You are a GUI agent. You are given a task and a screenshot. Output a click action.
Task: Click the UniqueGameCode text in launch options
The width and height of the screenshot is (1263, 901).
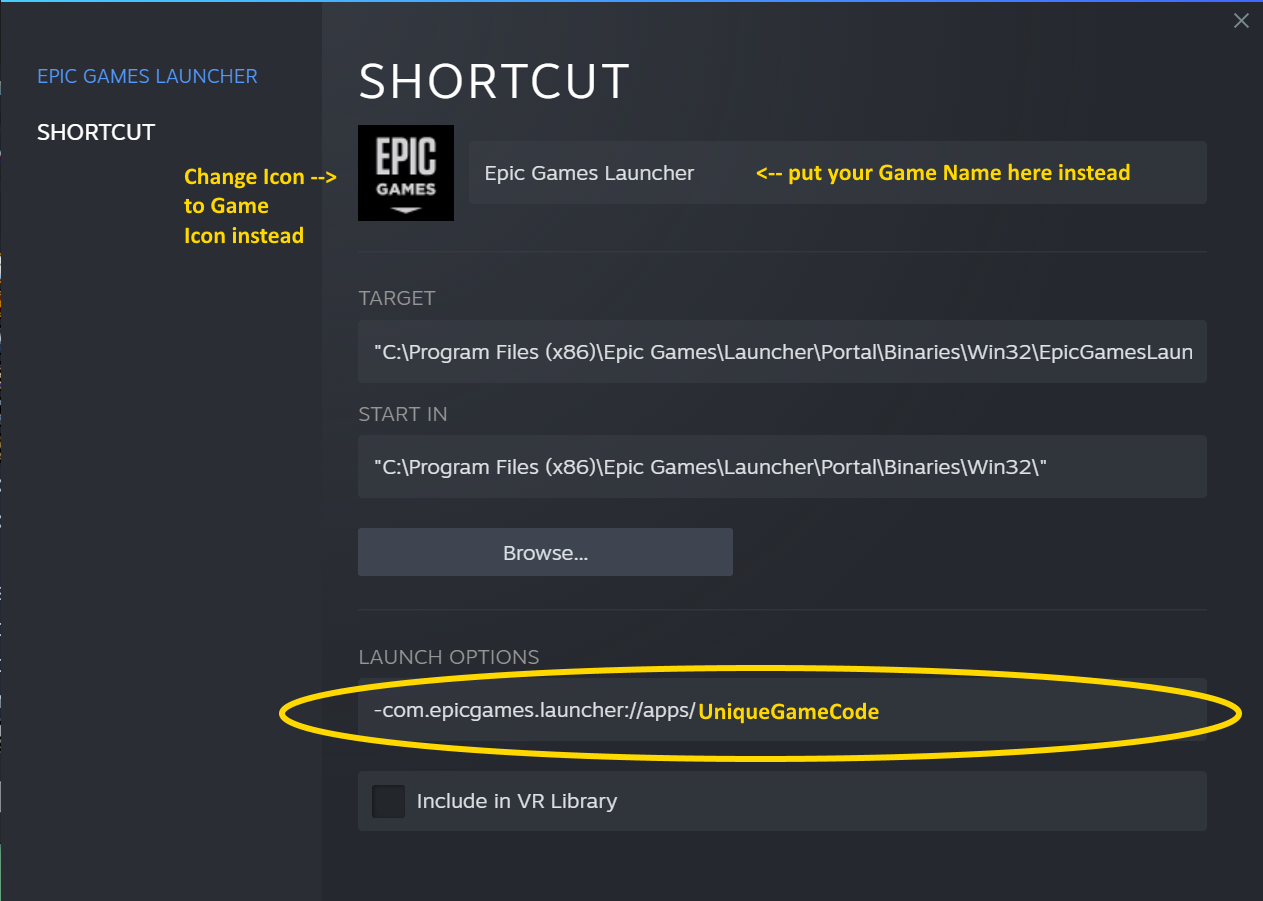tap(788, 712)
